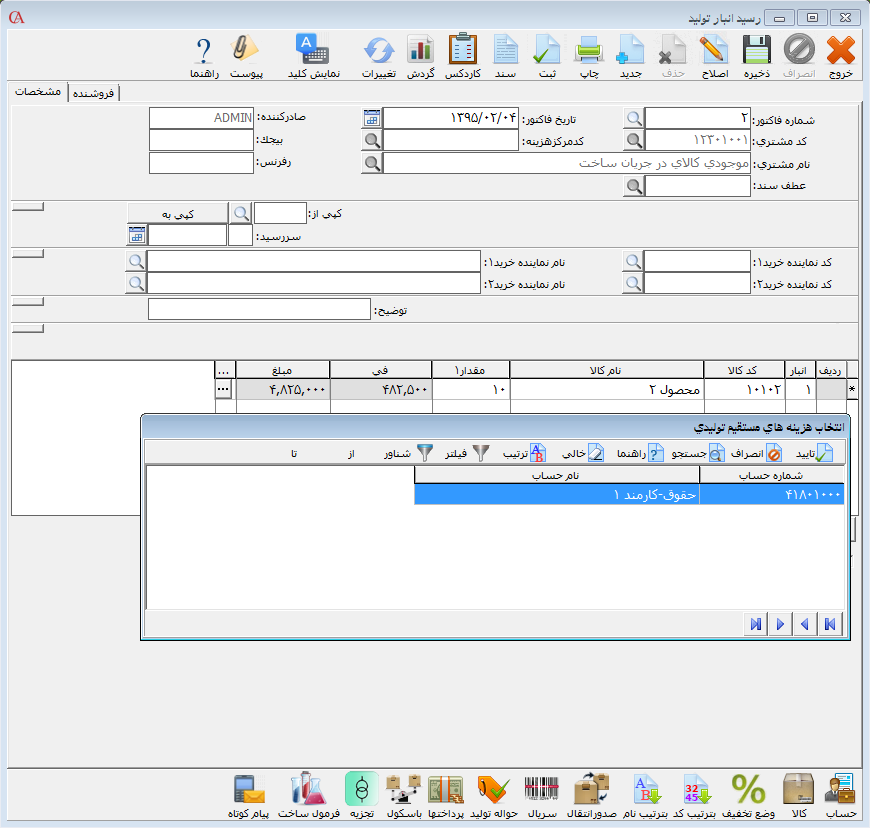Go to last record in dialog navigator
This screenshot has width=870, height=828.
click(754, 624)
